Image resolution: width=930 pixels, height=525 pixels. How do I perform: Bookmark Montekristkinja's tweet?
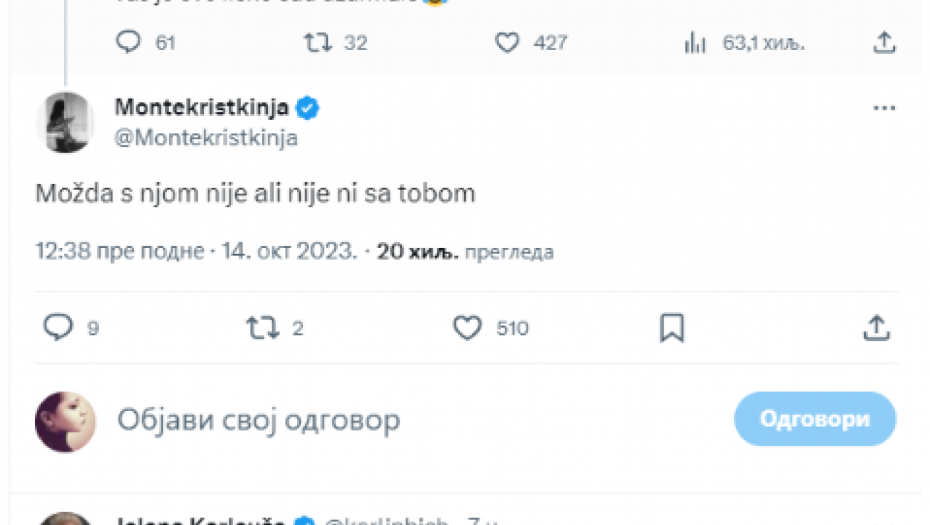click(x=672, y=327)
